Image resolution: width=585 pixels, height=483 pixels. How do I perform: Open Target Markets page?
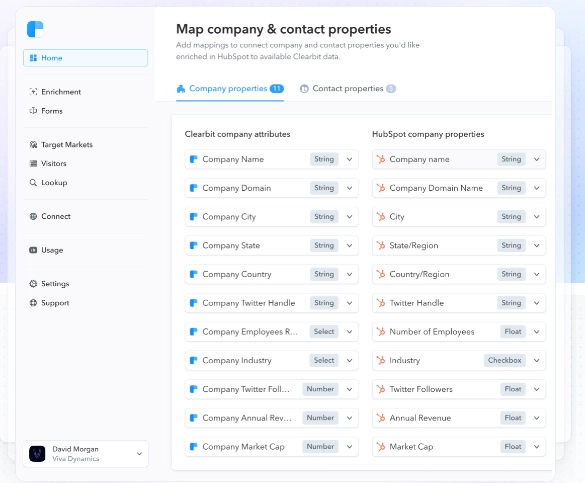pyautogui.click(x=61, y=144)
